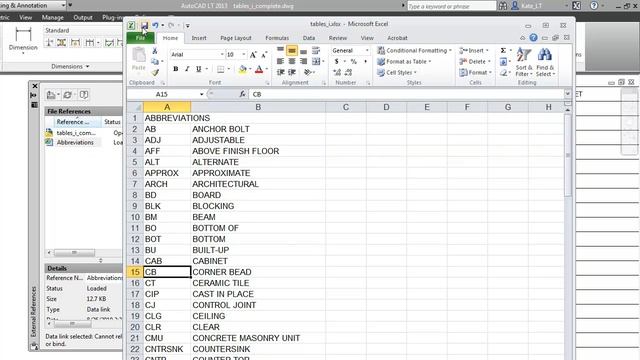Click the Save icon in Excel's quick access toolbar

click(x=144, y=25)
